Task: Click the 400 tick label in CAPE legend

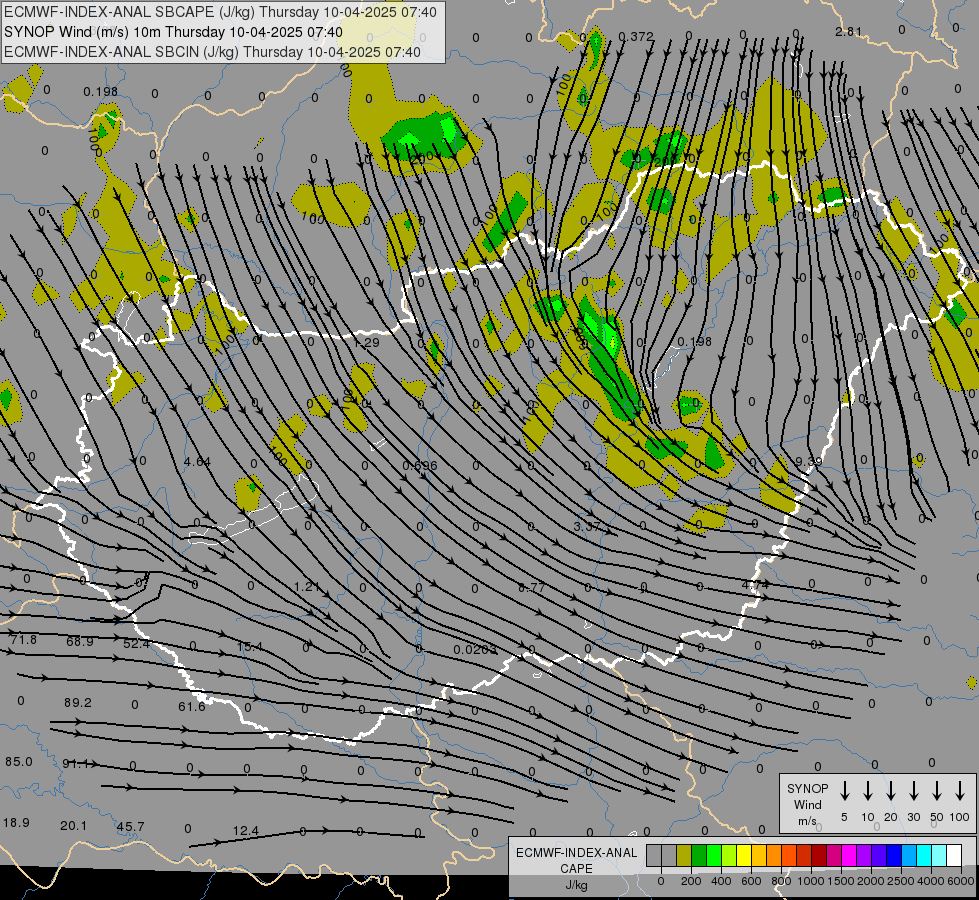Action: pos(721,881)
